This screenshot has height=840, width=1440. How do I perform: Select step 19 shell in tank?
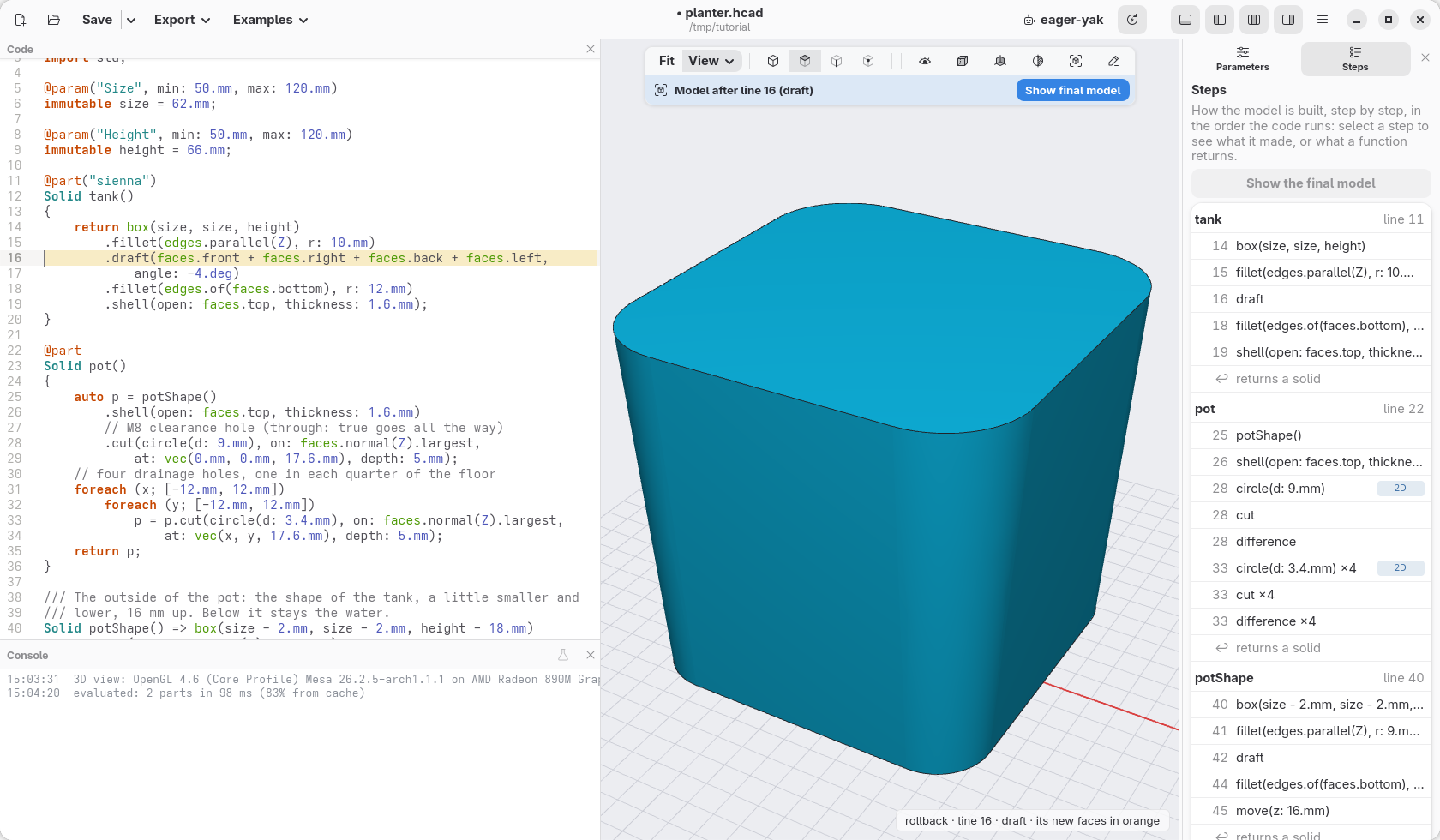coord(1311,352)
